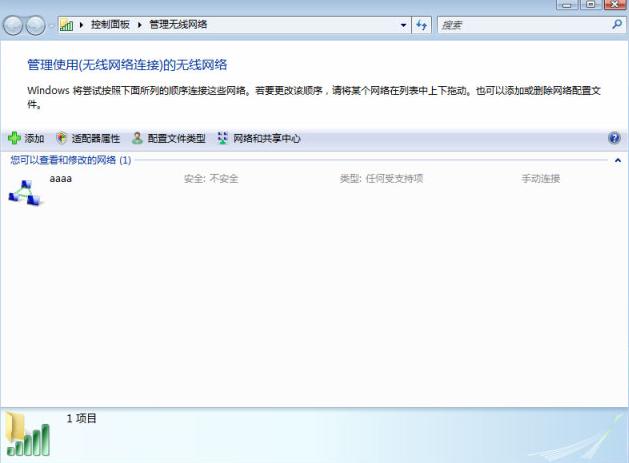
Task: Maximize the window
Action: point(590,4)
